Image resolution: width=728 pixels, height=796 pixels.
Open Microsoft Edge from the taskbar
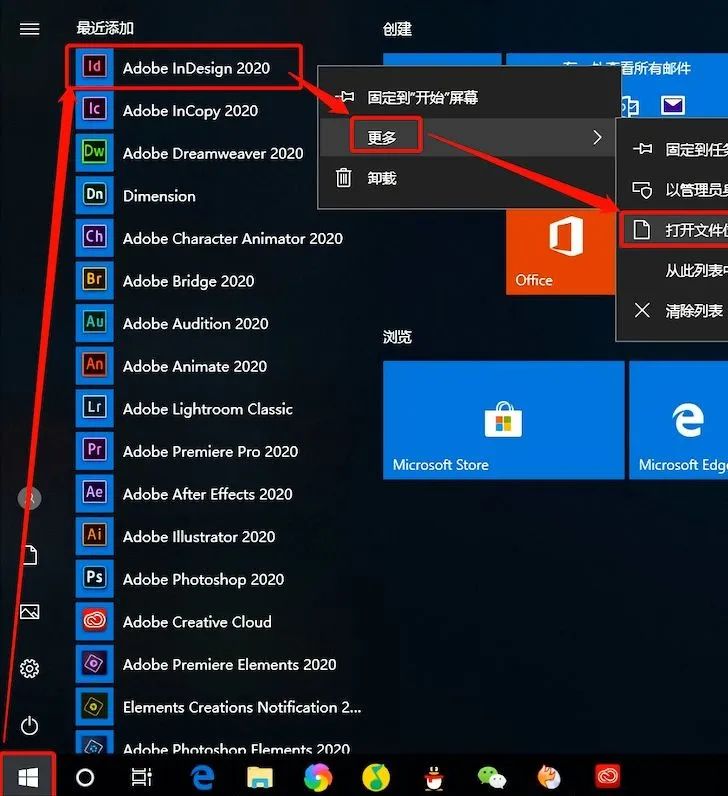click(202, 777)
